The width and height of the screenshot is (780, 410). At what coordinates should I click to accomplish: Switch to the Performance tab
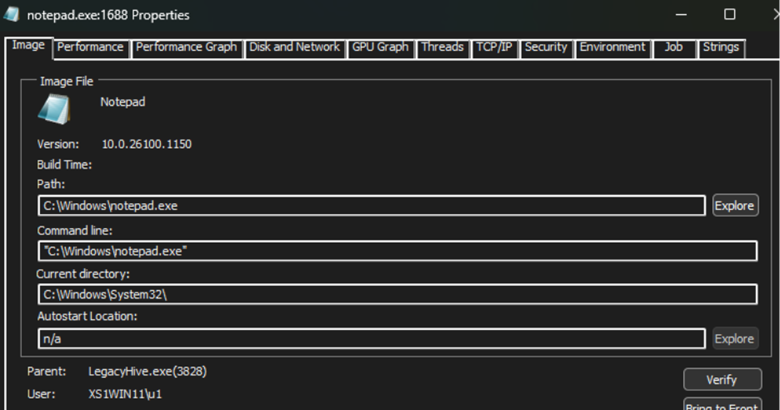(90, 48)
